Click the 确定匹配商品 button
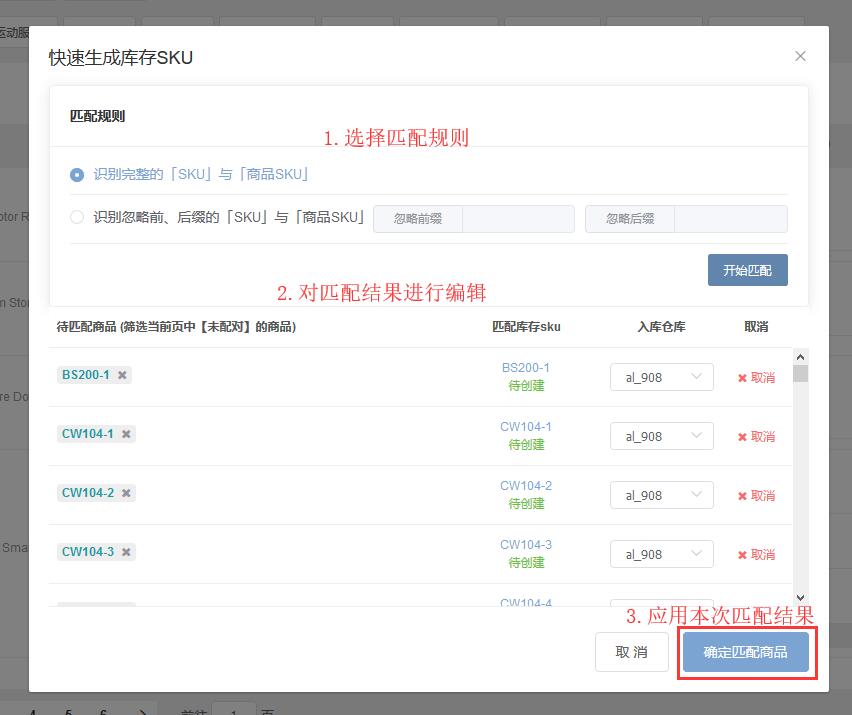This screenshot has height=715, width=852. pyautogui.click(x=746, y=652)
